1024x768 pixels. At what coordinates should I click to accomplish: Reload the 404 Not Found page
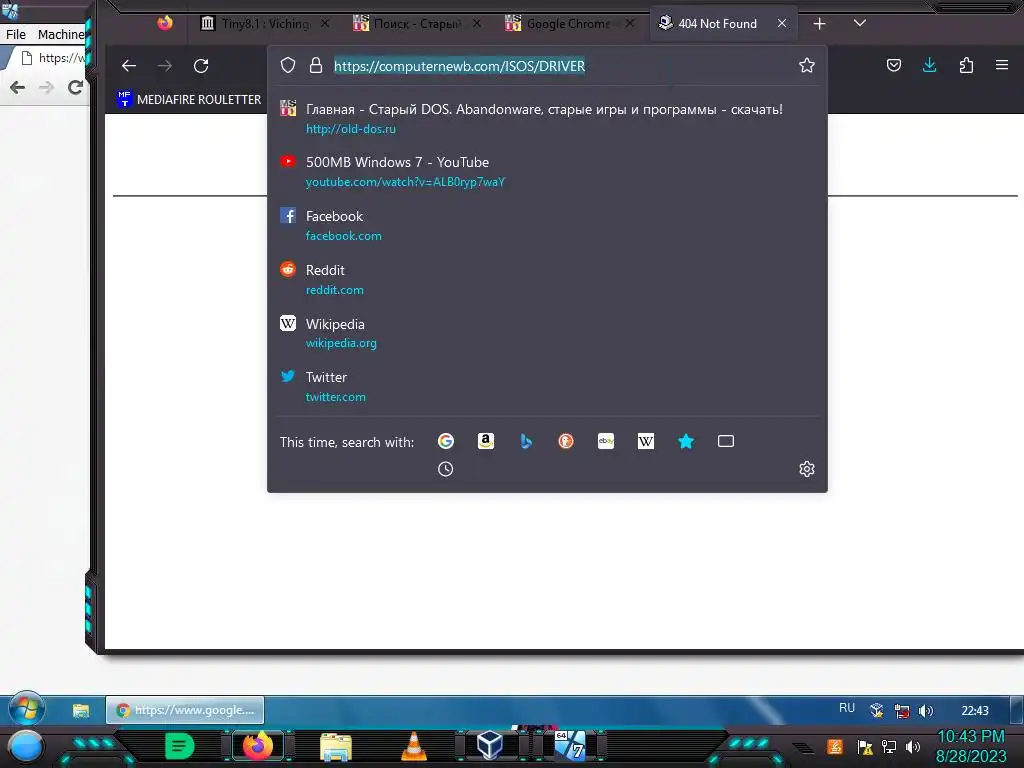[x=201, y=65]
